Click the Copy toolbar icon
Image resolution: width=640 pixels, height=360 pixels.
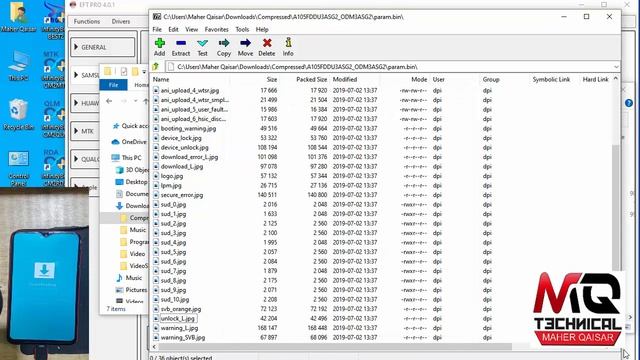(x=224, y=47)
